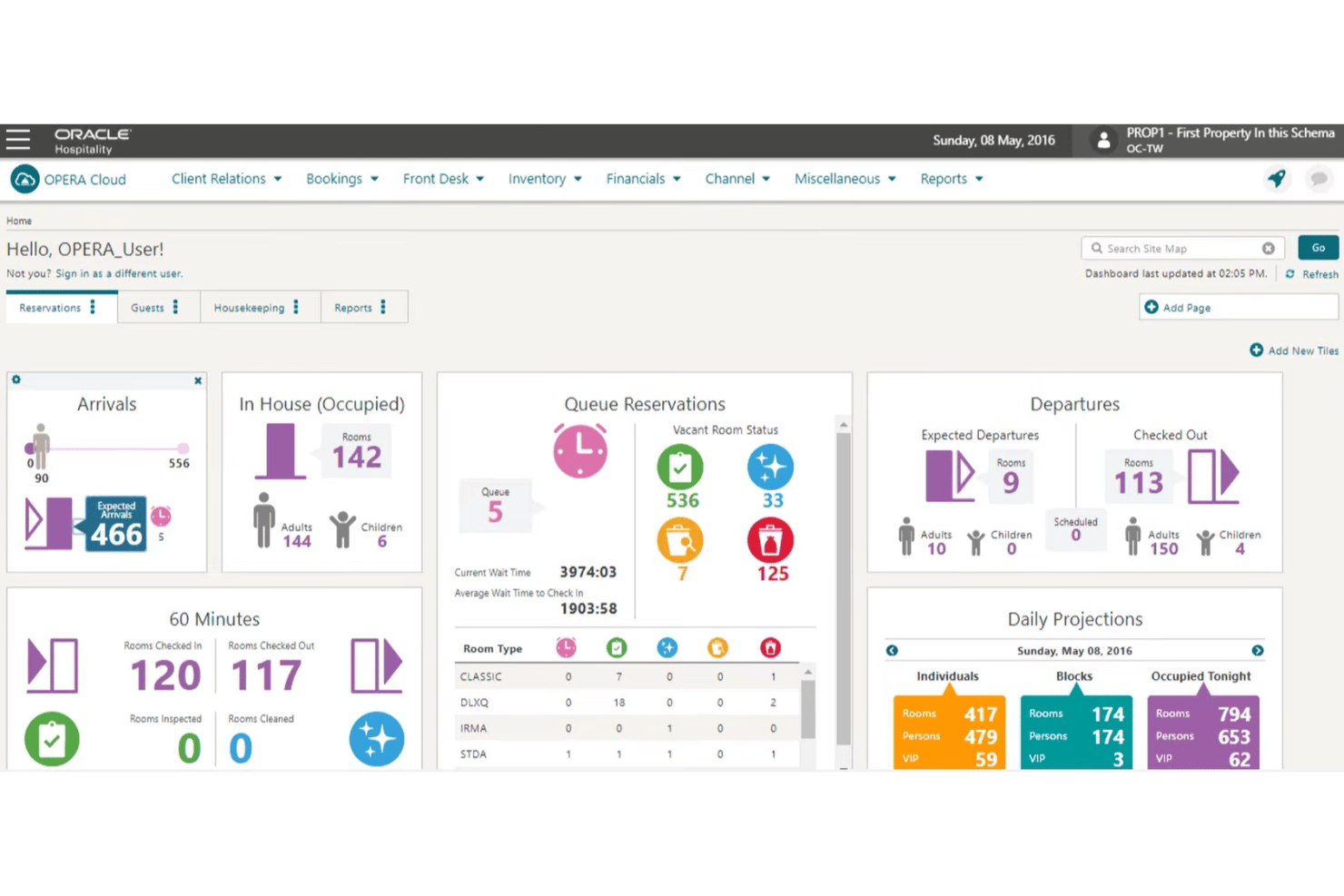Close the Arrivals tile

click(x=198, y=380)
